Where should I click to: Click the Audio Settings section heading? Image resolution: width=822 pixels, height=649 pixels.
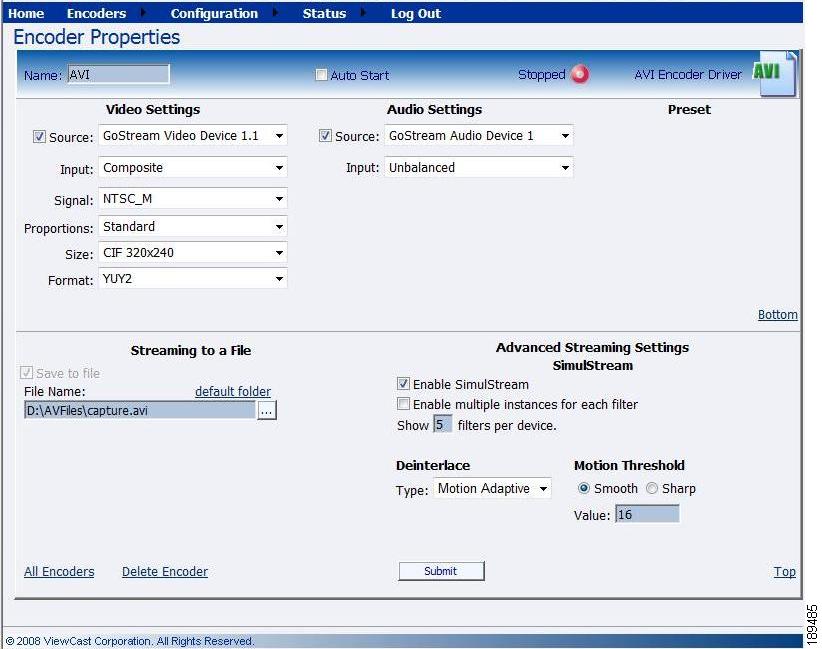434,110
